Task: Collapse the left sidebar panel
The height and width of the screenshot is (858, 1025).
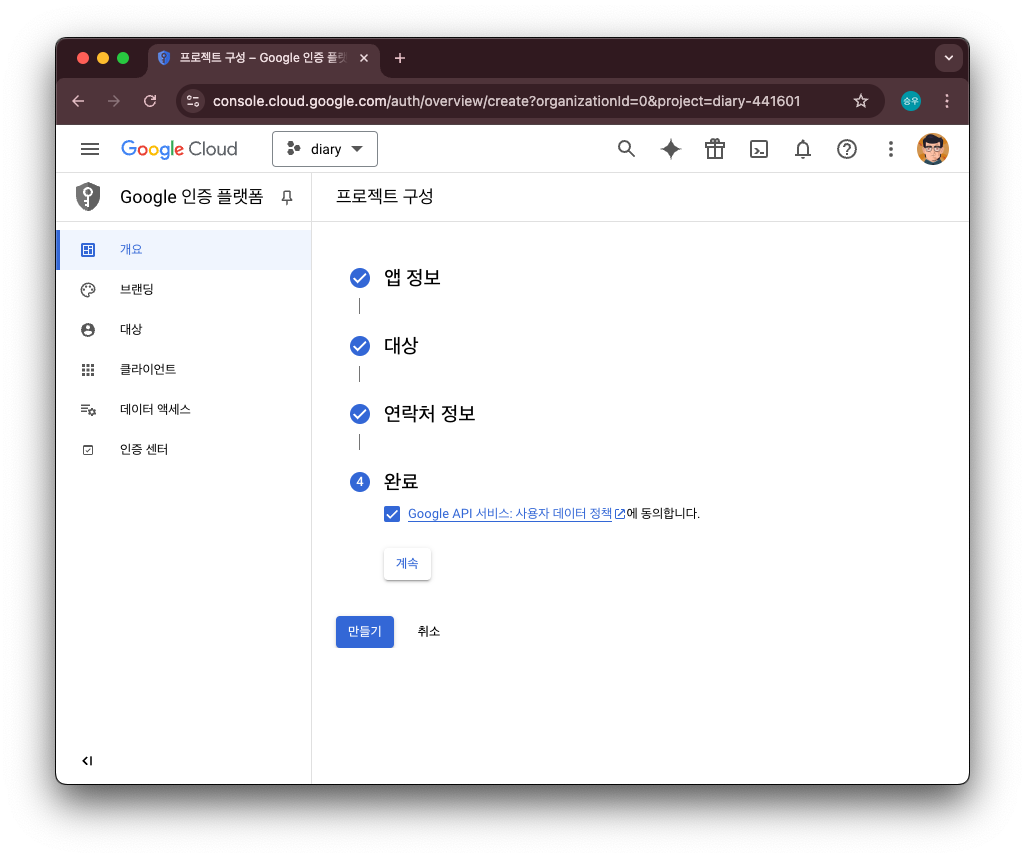Action: pyautogui.click(x=87, y=761)
